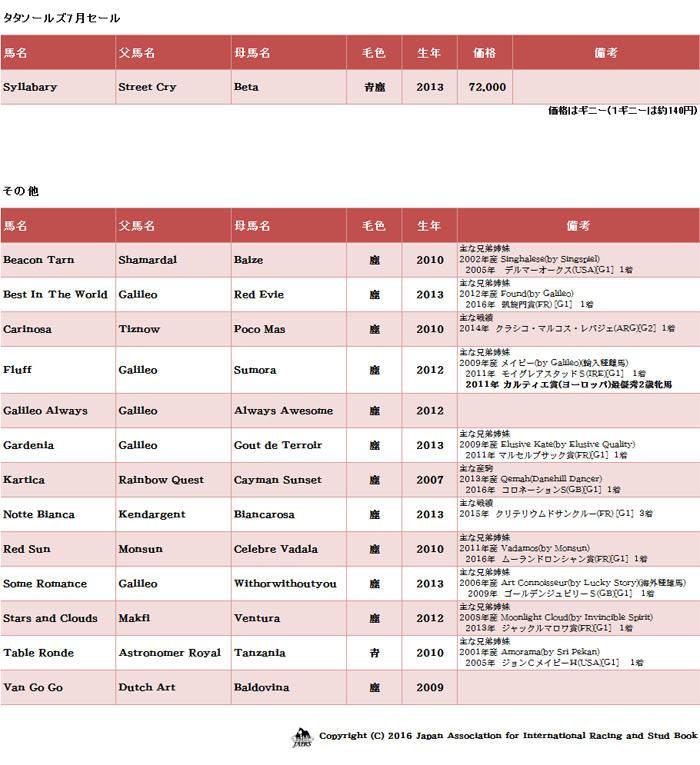The width and height of the screenshot is (700, 765).
Task: Click horse name Kartica
Action: [x=24, y=480]
